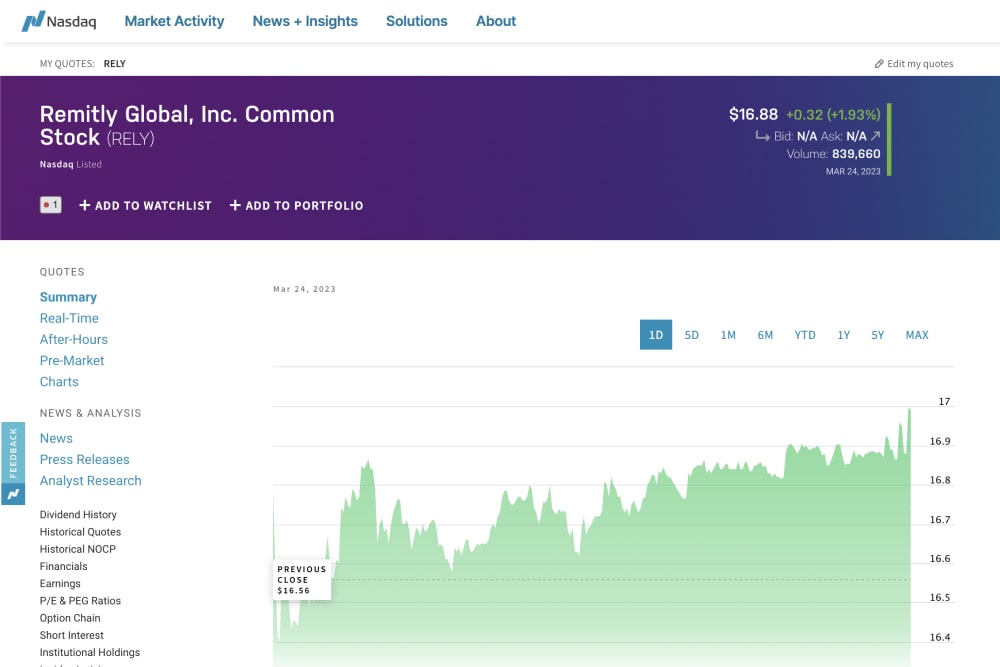Open the Pre-Market link
The image size is (1000, 667).
pyautogui.click(x=71, y=360)
